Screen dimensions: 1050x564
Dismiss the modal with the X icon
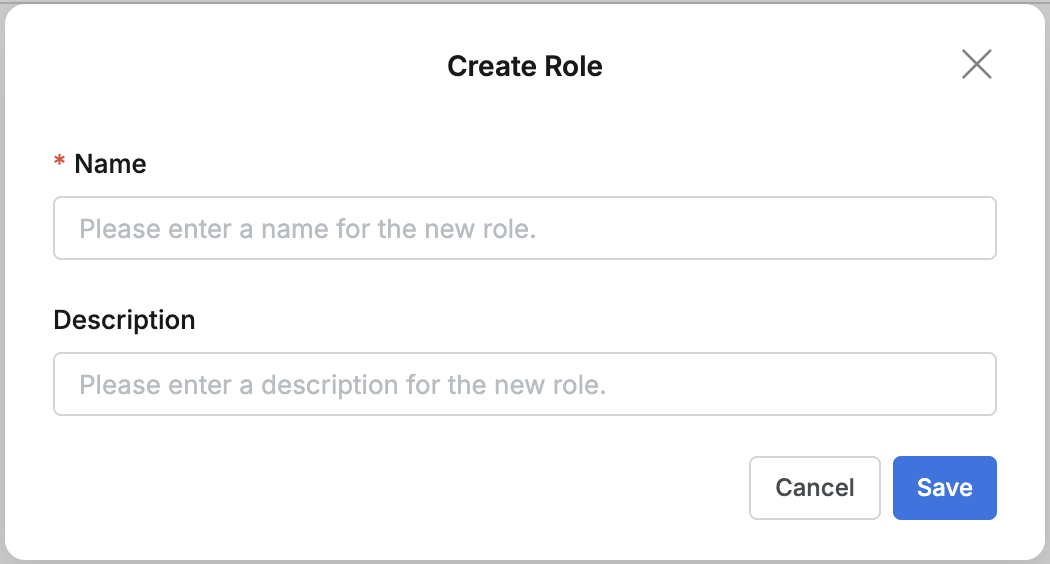pos(976,65)
